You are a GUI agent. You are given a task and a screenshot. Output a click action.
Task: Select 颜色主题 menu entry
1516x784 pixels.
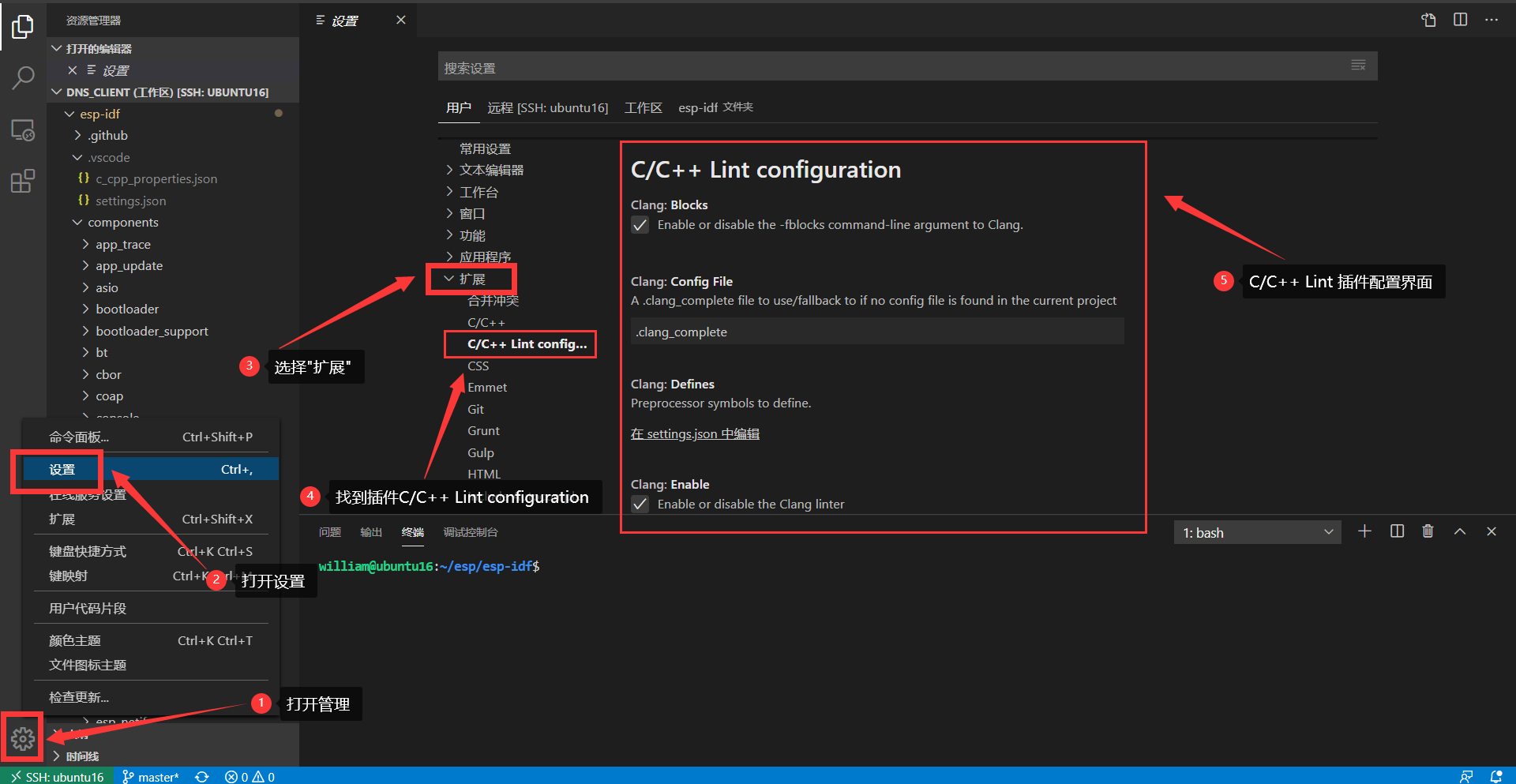151,640
